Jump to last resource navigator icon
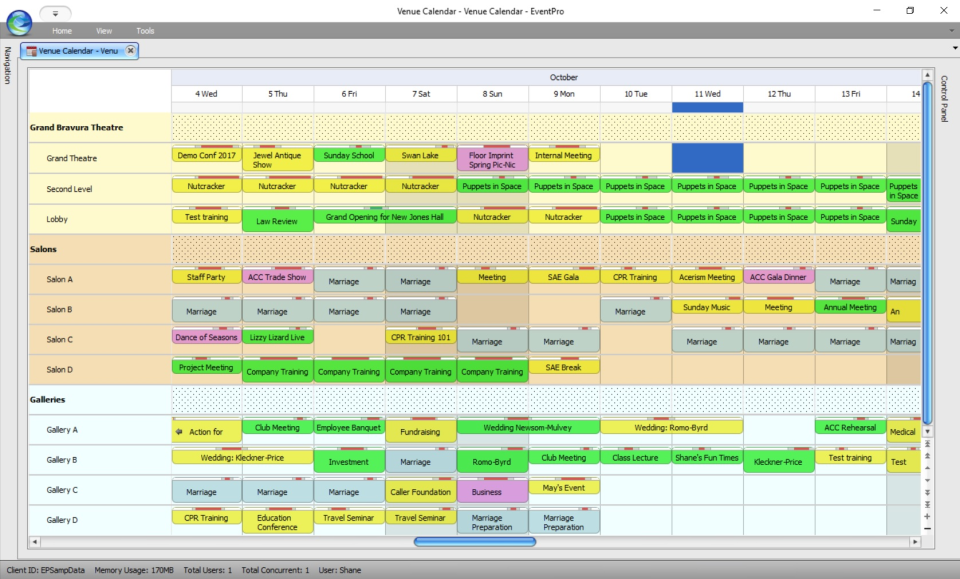Viewport: 960px width, 579px height. click(928, 504)
